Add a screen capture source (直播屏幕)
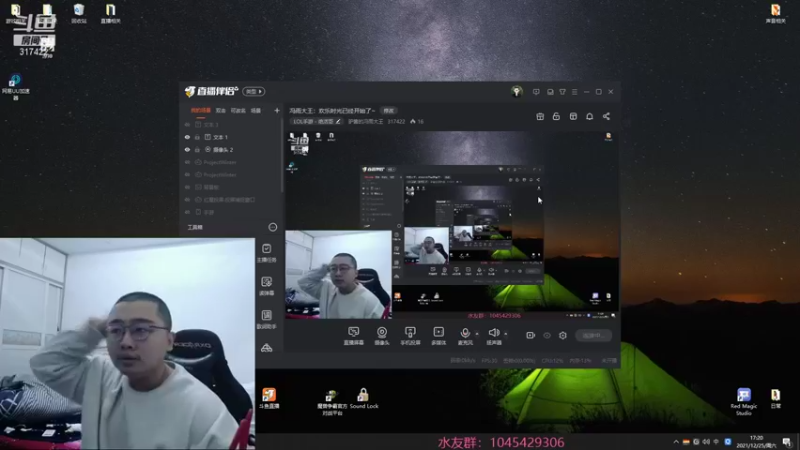 (x=353, y=336)
